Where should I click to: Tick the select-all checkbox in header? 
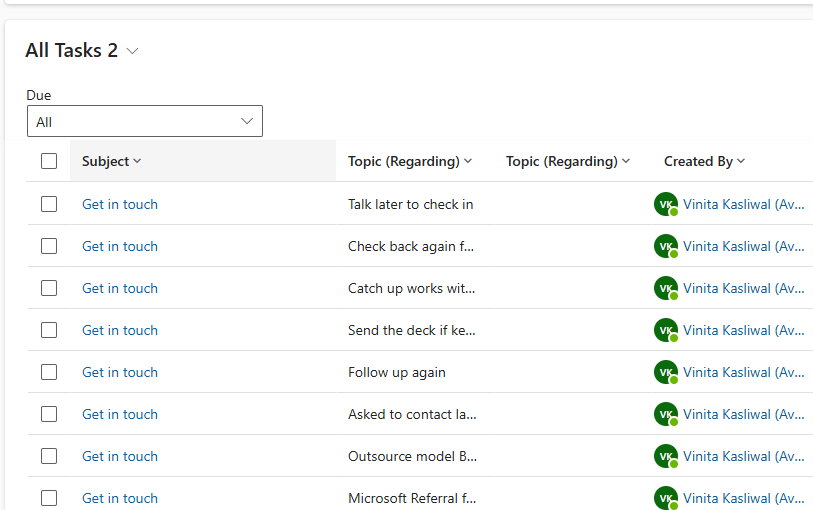[x=49, y=161]
